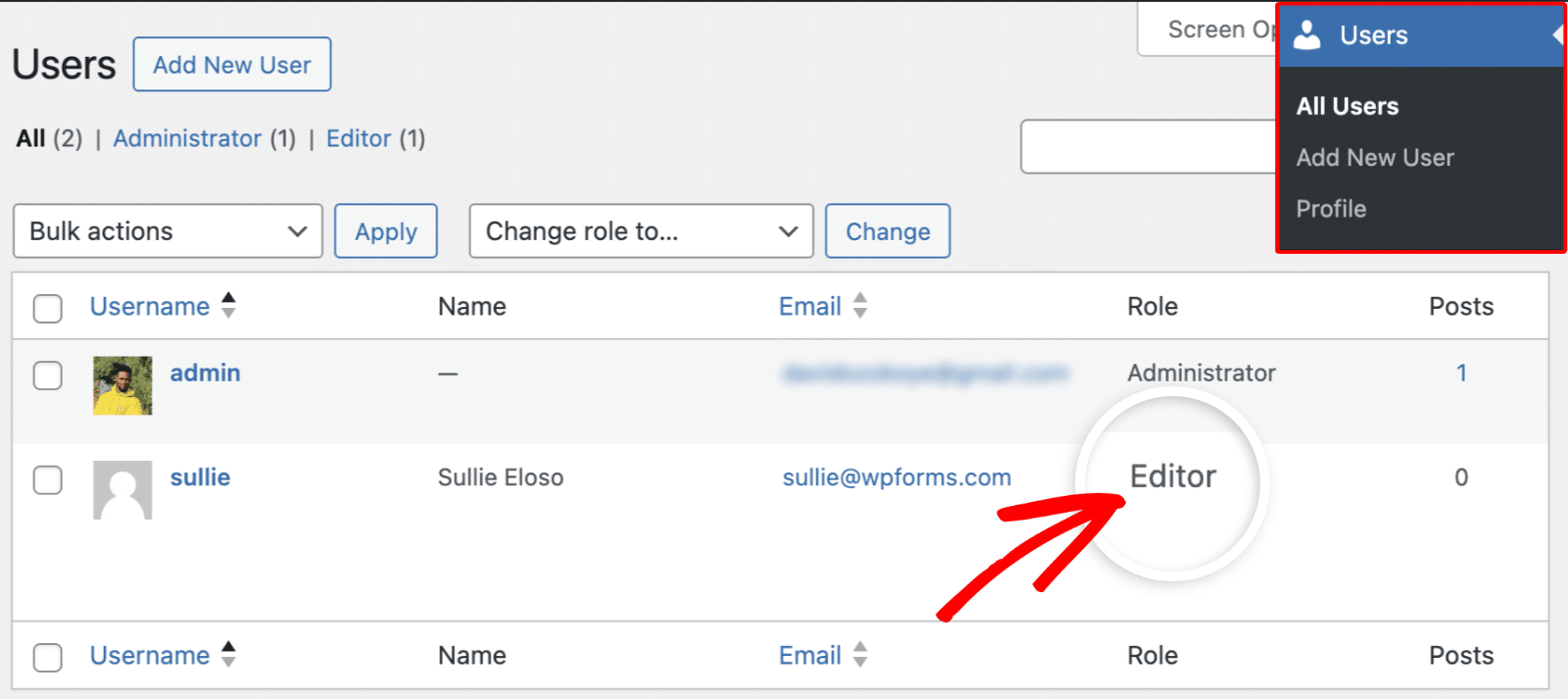Toggle select-all checkbox in table header
The height and width of the screenshot is (699, 1568).
point(48,308)
